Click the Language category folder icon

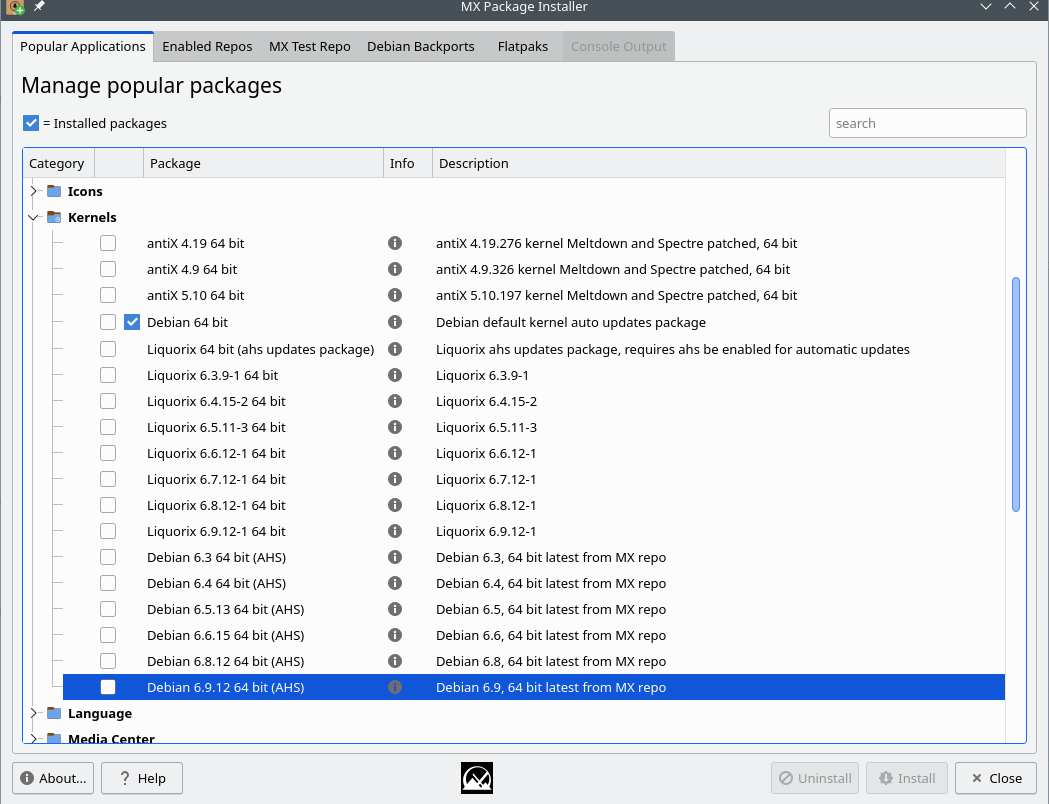pos(54,714)
